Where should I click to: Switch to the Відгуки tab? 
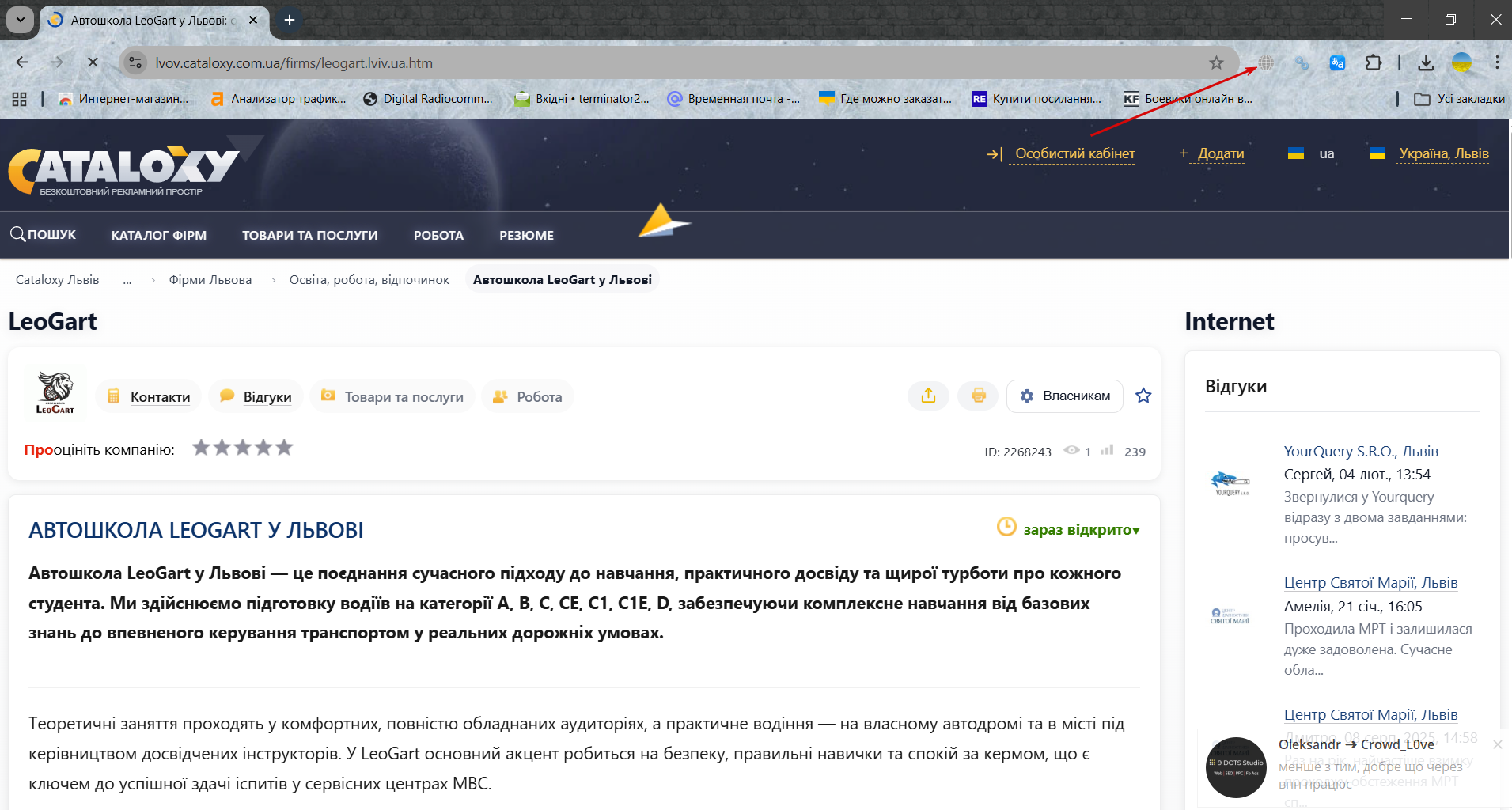(x=256, y=396)
